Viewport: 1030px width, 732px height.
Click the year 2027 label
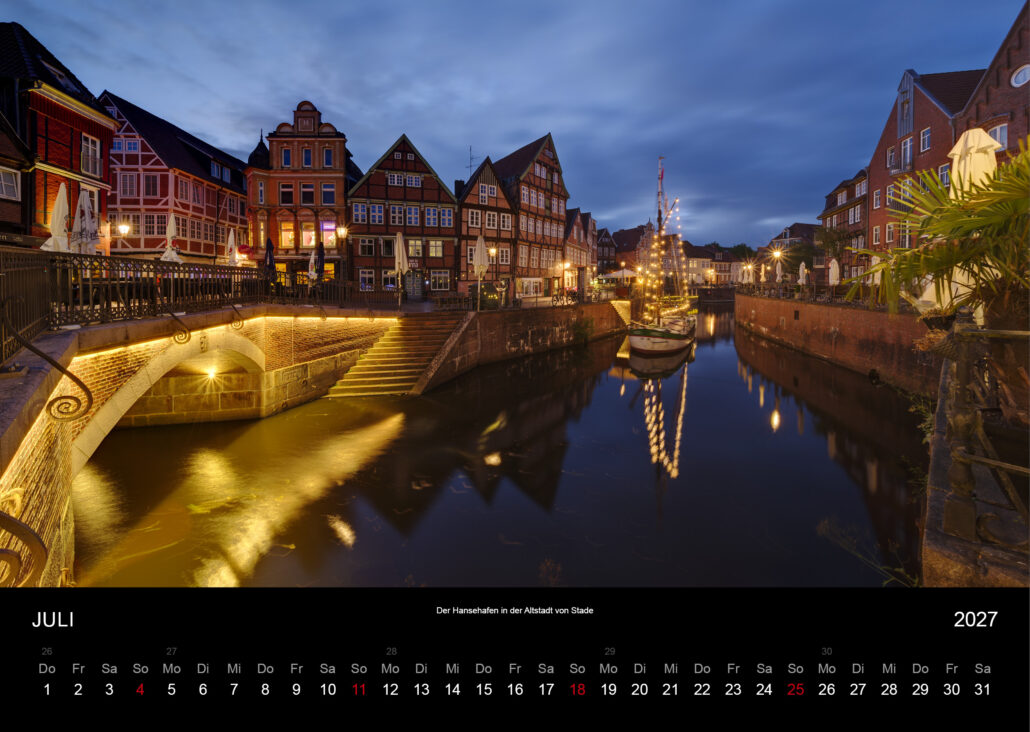coord(975,620)
